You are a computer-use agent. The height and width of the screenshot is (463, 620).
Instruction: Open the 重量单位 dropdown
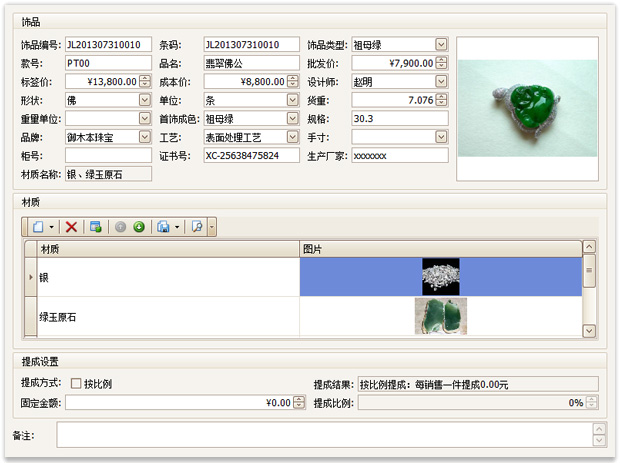click(x=145, y=118)
